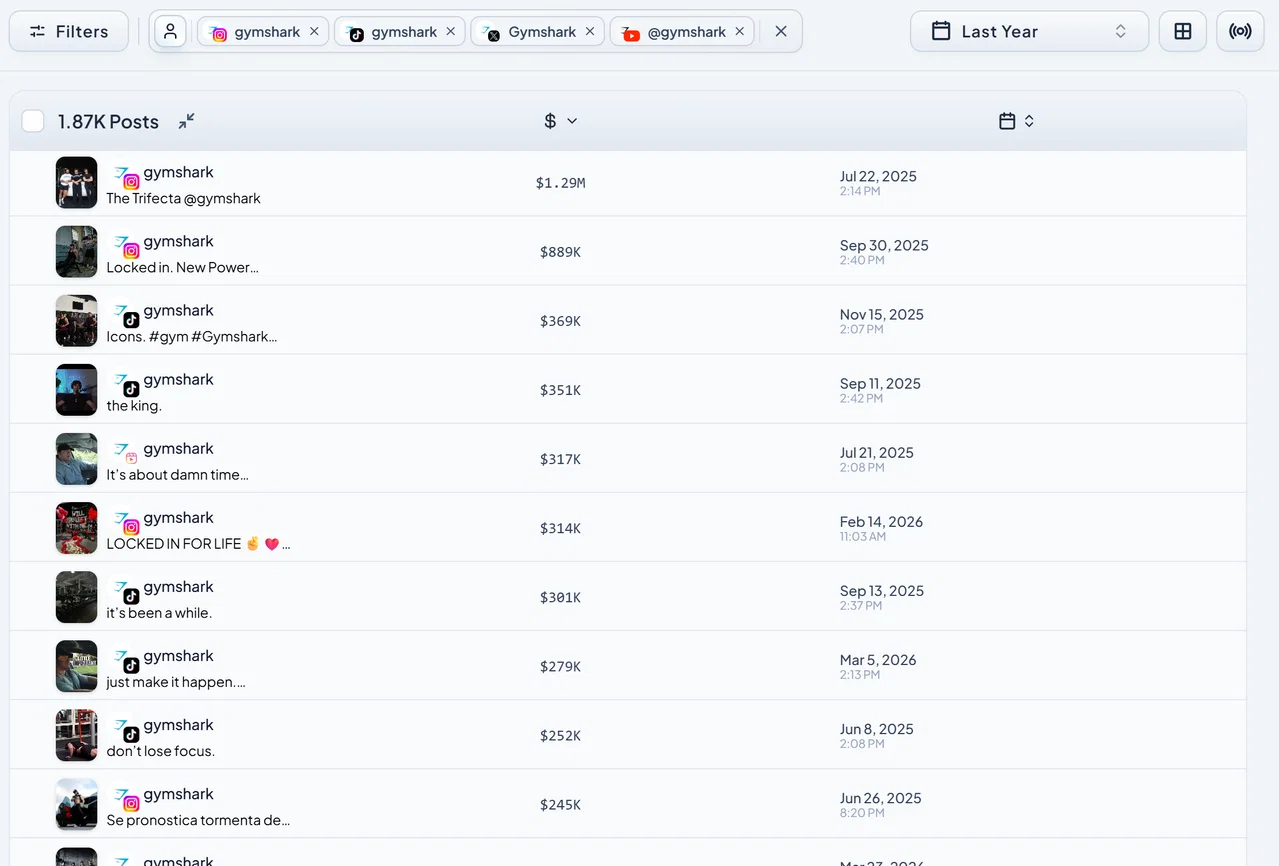Image resolution: width=1279 pixels, height=866 pixels.
Task: Click TikTok icon on just make it happen row
Action: click(131, 665)
